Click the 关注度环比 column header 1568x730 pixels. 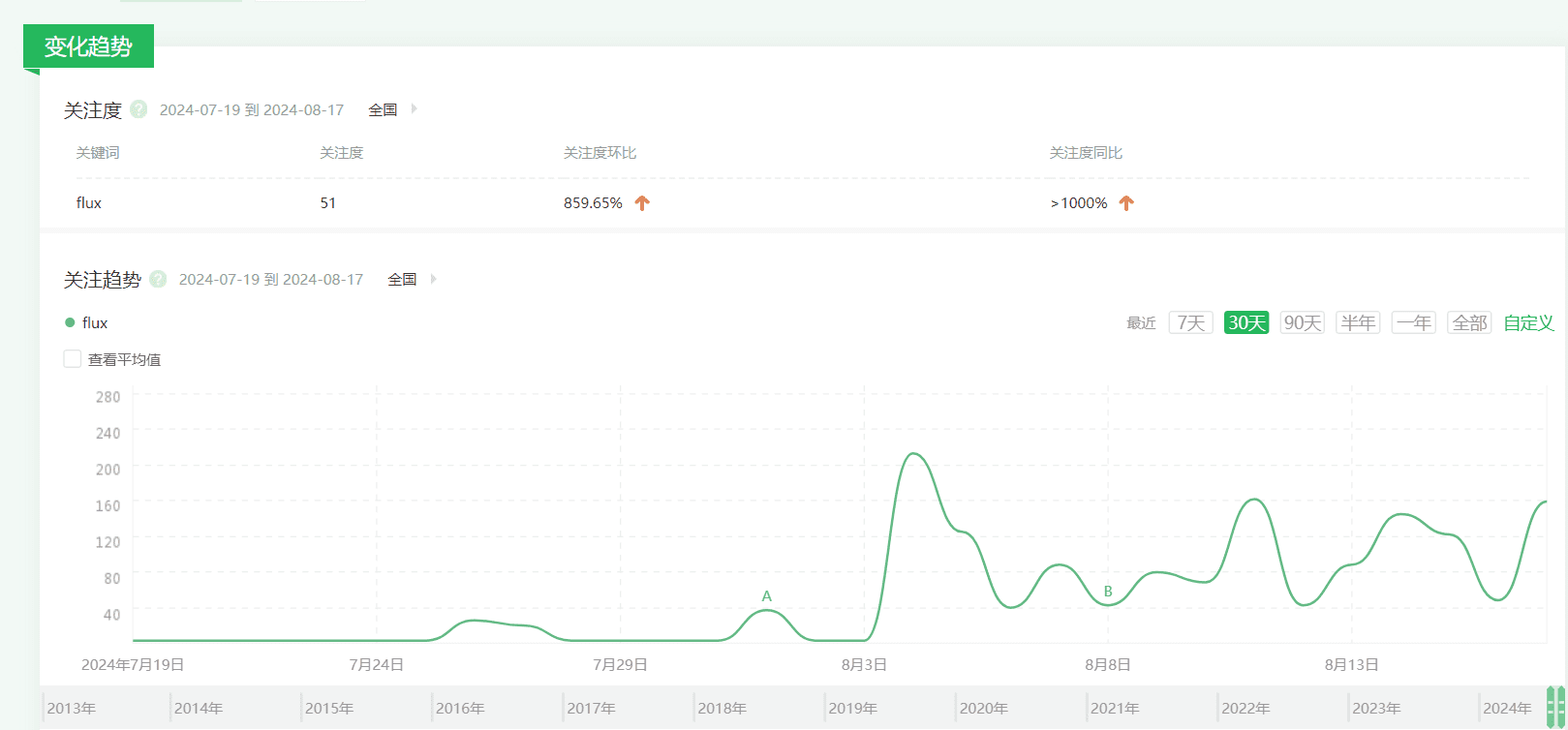(600, 153)
